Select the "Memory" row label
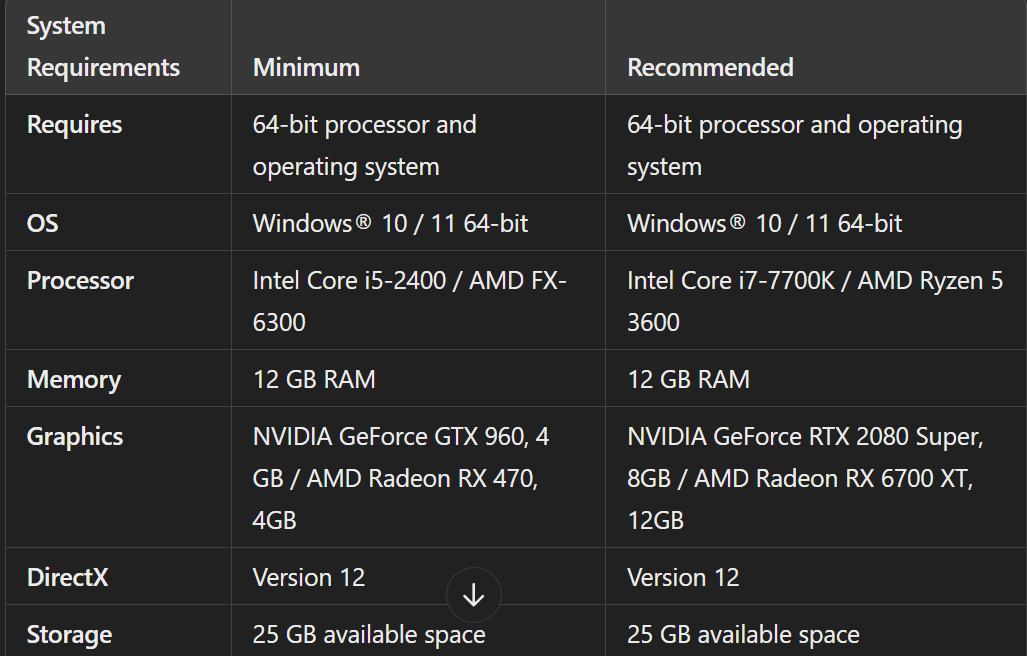Viewport: 1027px width, 656px height. (x=74, y=380)
